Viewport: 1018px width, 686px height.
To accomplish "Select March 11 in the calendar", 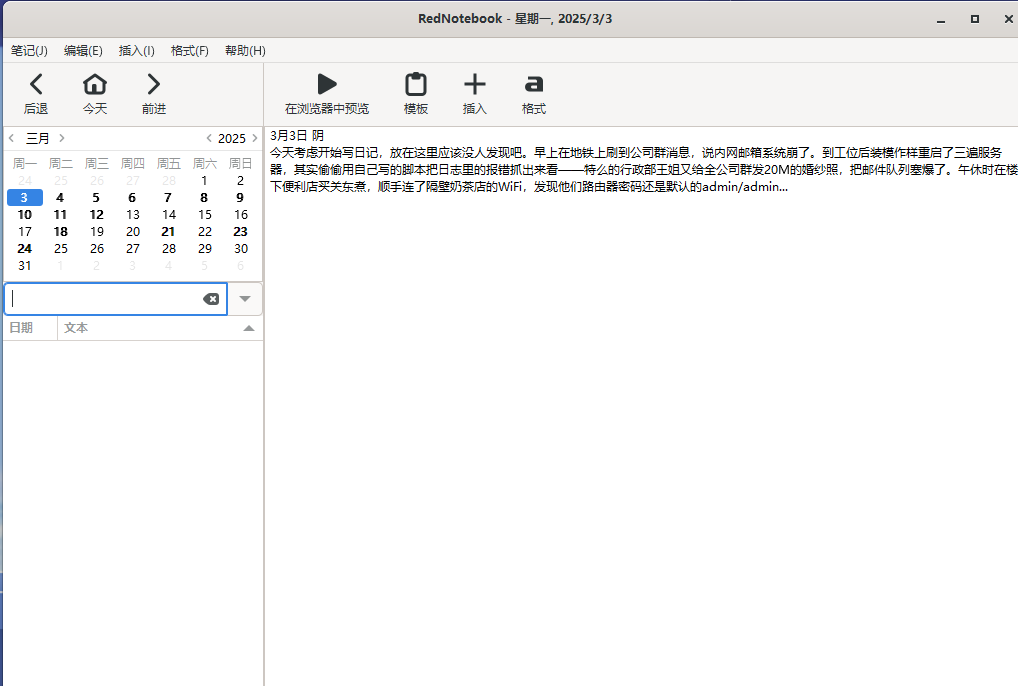I will 60,214.
